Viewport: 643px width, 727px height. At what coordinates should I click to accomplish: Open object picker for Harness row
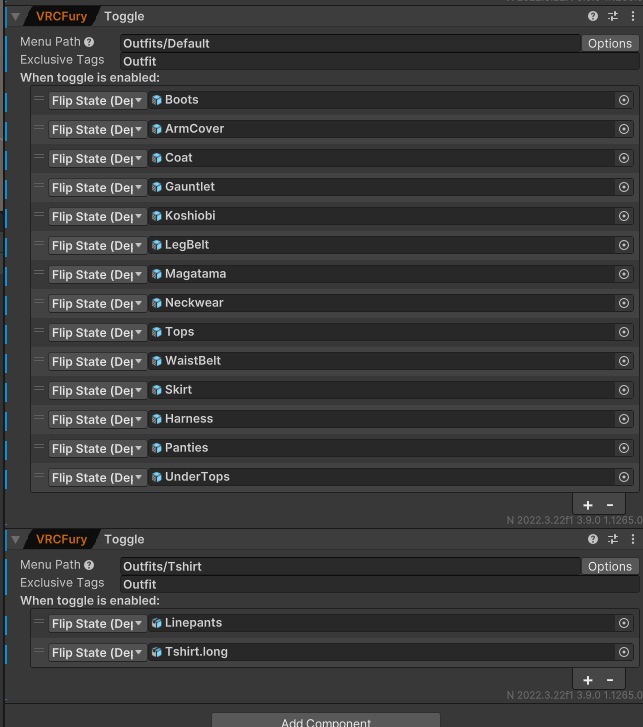[x=624, y=419]
